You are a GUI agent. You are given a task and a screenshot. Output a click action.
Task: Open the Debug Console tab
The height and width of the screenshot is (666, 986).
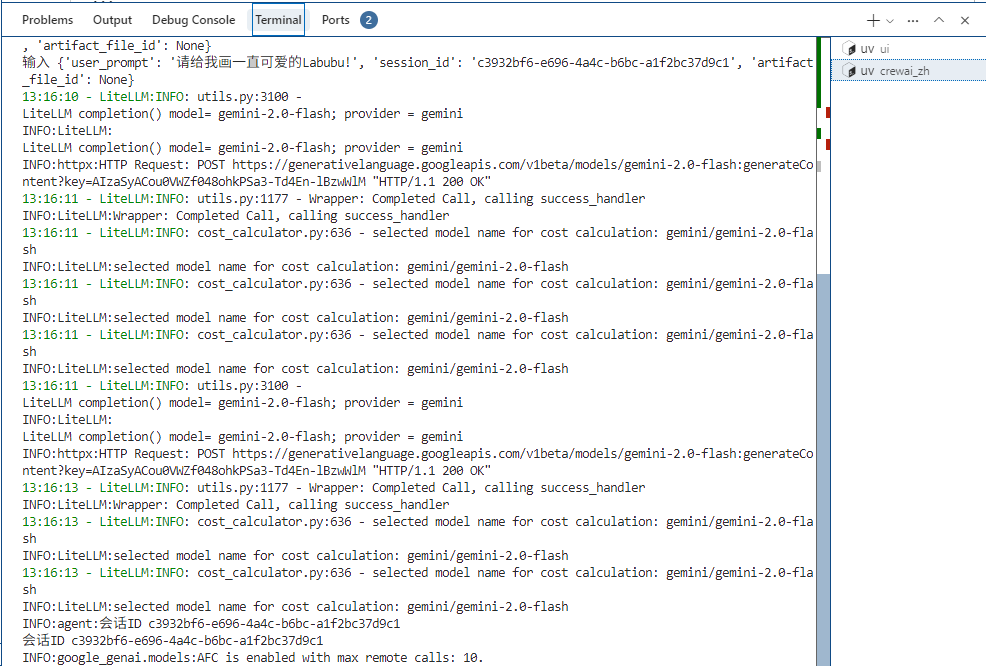click(x=193, y=20)
